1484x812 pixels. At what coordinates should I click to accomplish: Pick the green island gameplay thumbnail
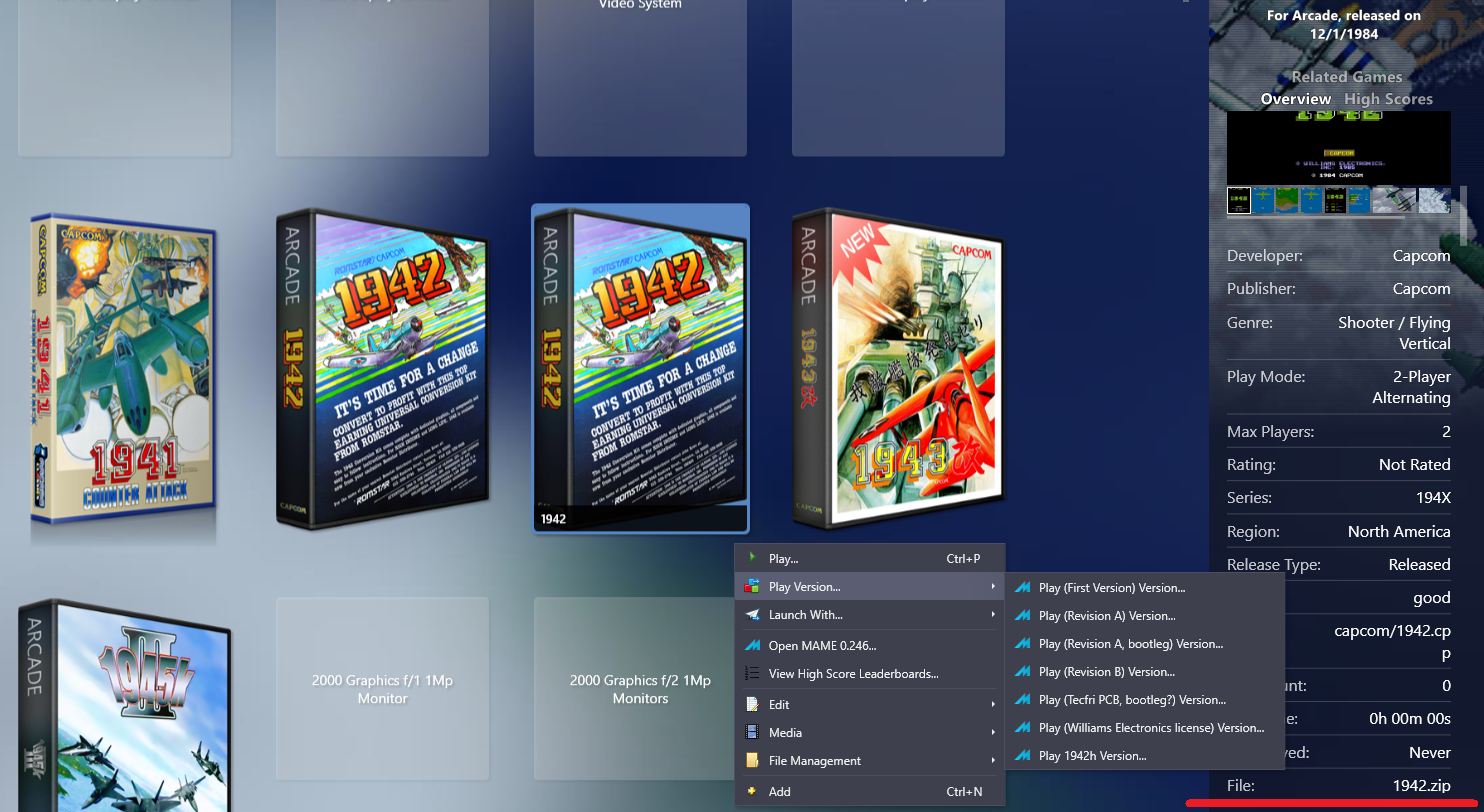click(1286, 200)
